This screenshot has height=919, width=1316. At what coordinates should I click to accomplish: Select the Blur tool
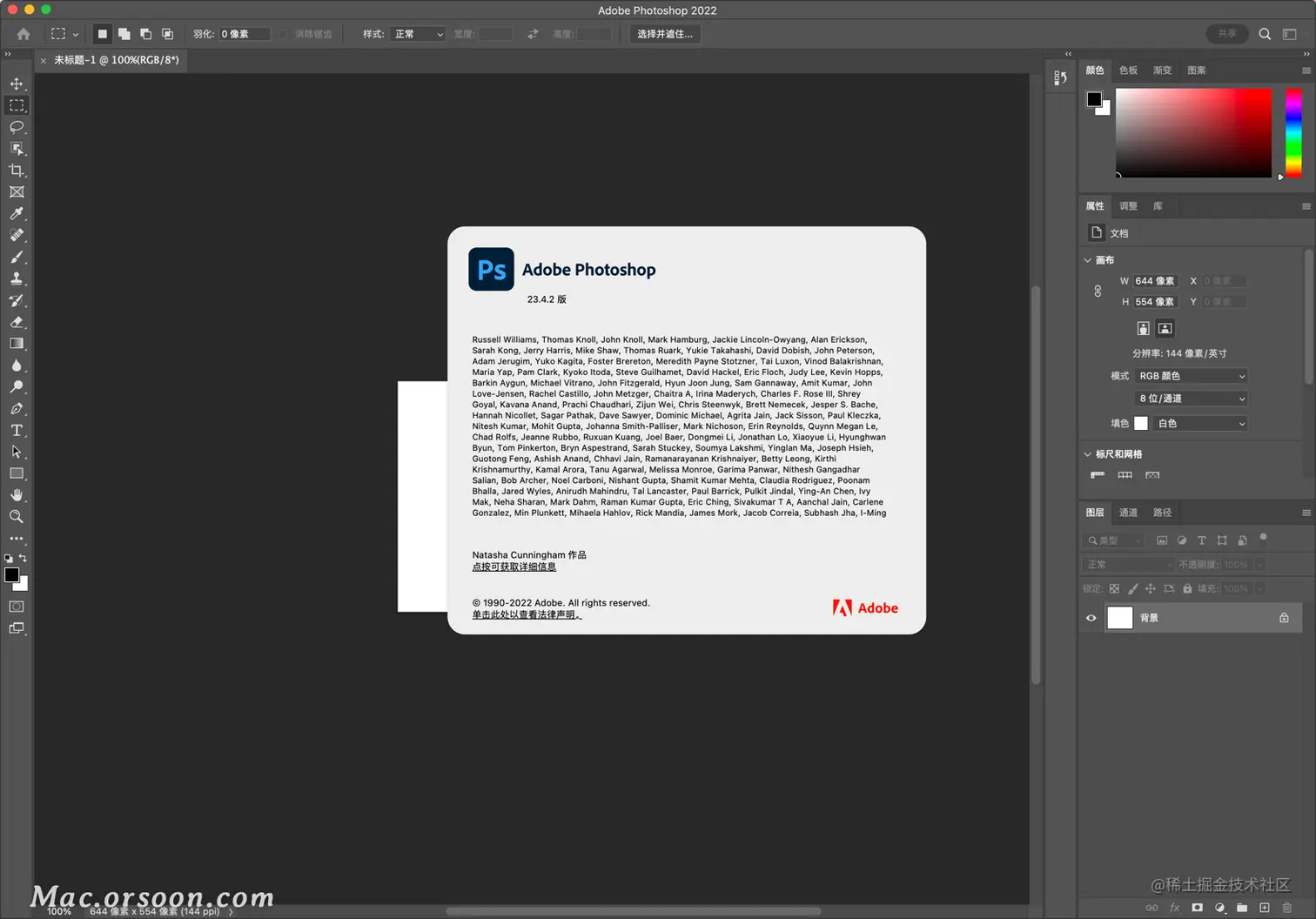(17, 366)
